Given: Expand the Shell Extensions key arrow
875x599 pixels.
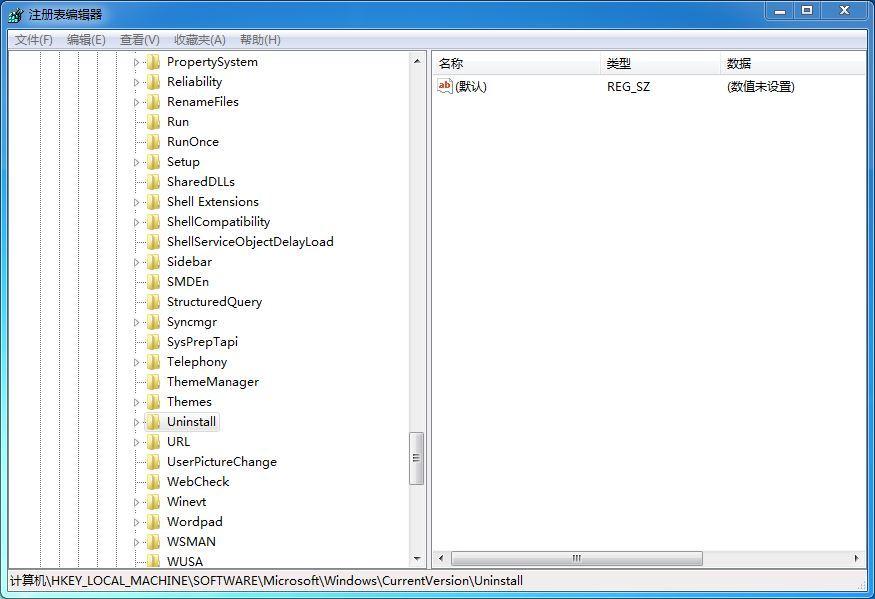Looking at the screenshot, I should (137, 203).
